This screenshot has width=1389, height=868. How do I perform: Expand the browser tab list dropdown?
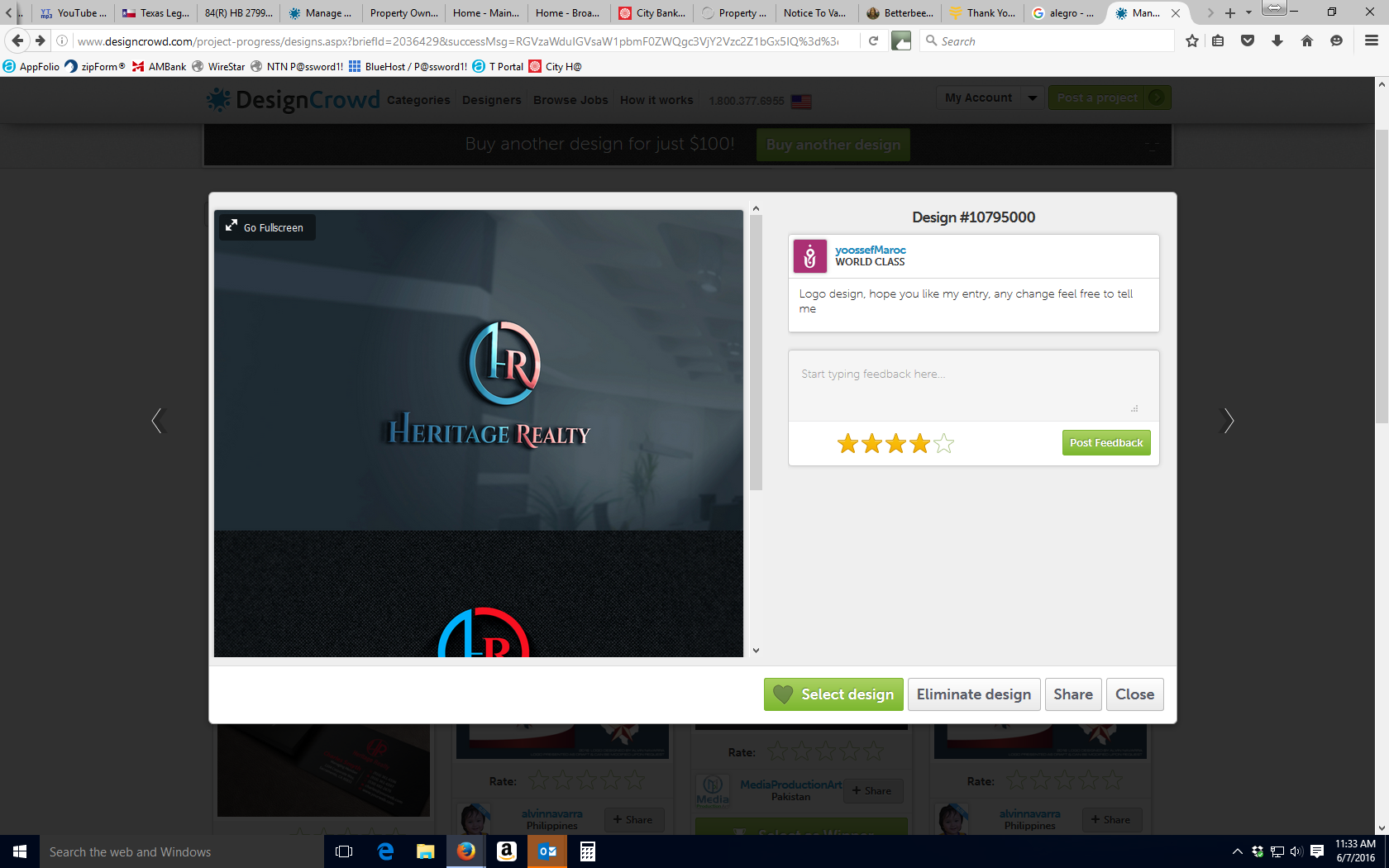tap(1248, 12)
